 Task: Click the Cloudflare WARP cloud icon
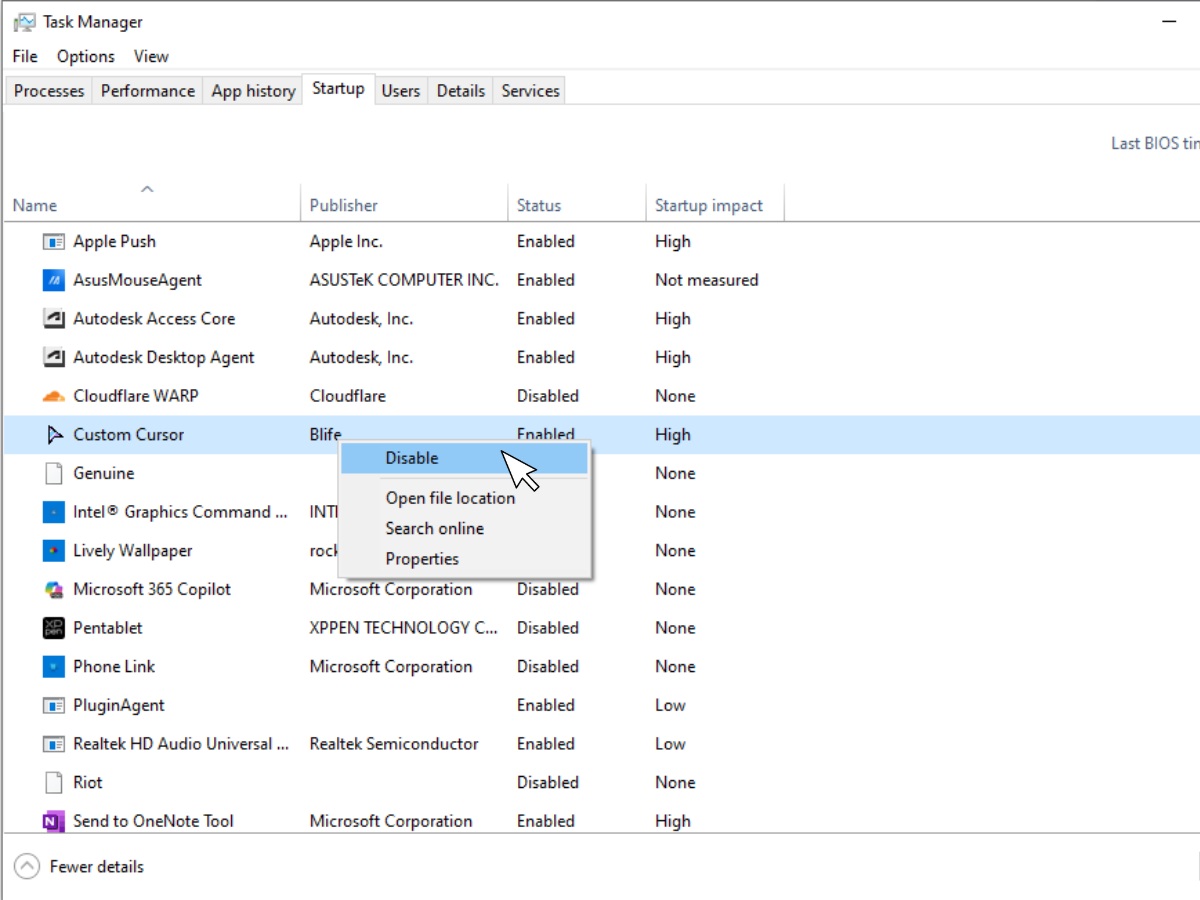[x=54, y=396]
